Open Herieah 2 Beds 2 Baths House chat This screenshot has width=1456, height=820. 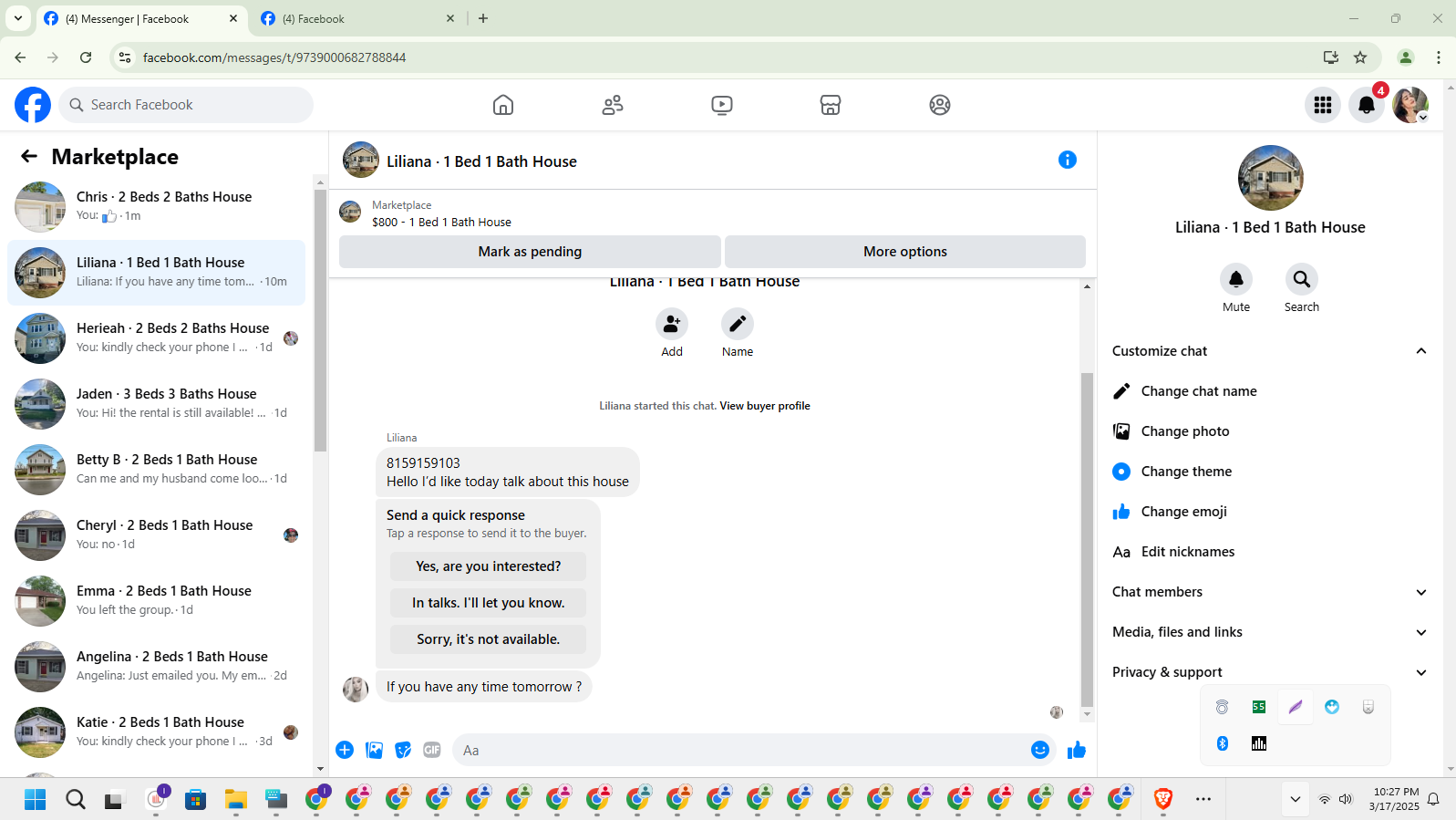pyautogui.click(x=157, y=337)
